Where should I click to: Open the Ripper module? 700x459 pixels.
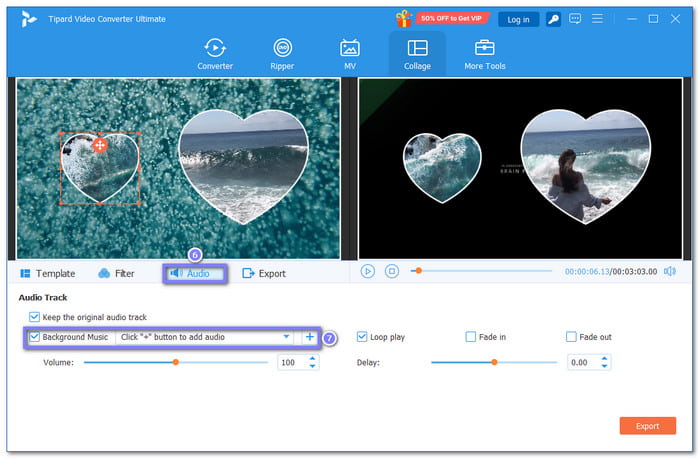coord(283,53)
